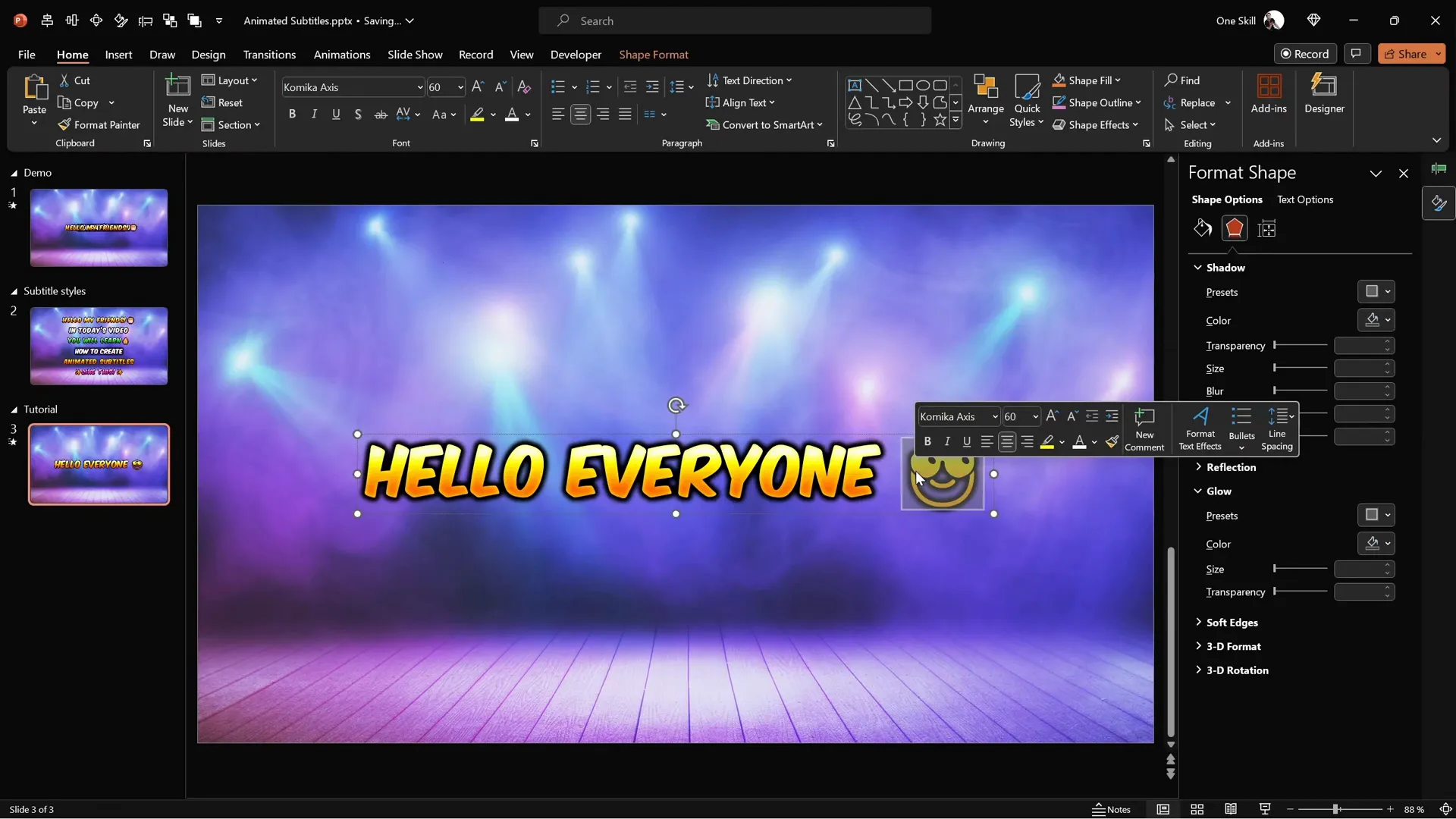The height and width of the screenshot is (819, 1456).
Task: Open the Add-ins button
Action: pos(1269,94)
